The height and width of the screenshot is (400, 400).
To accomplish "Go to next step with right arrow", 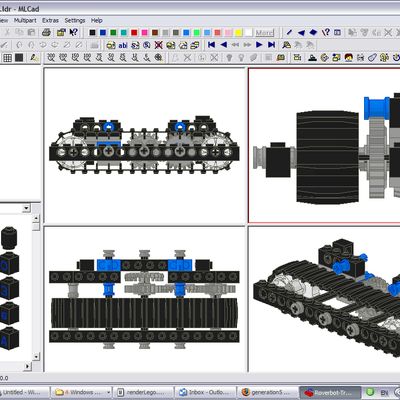I will pos(259,45).
